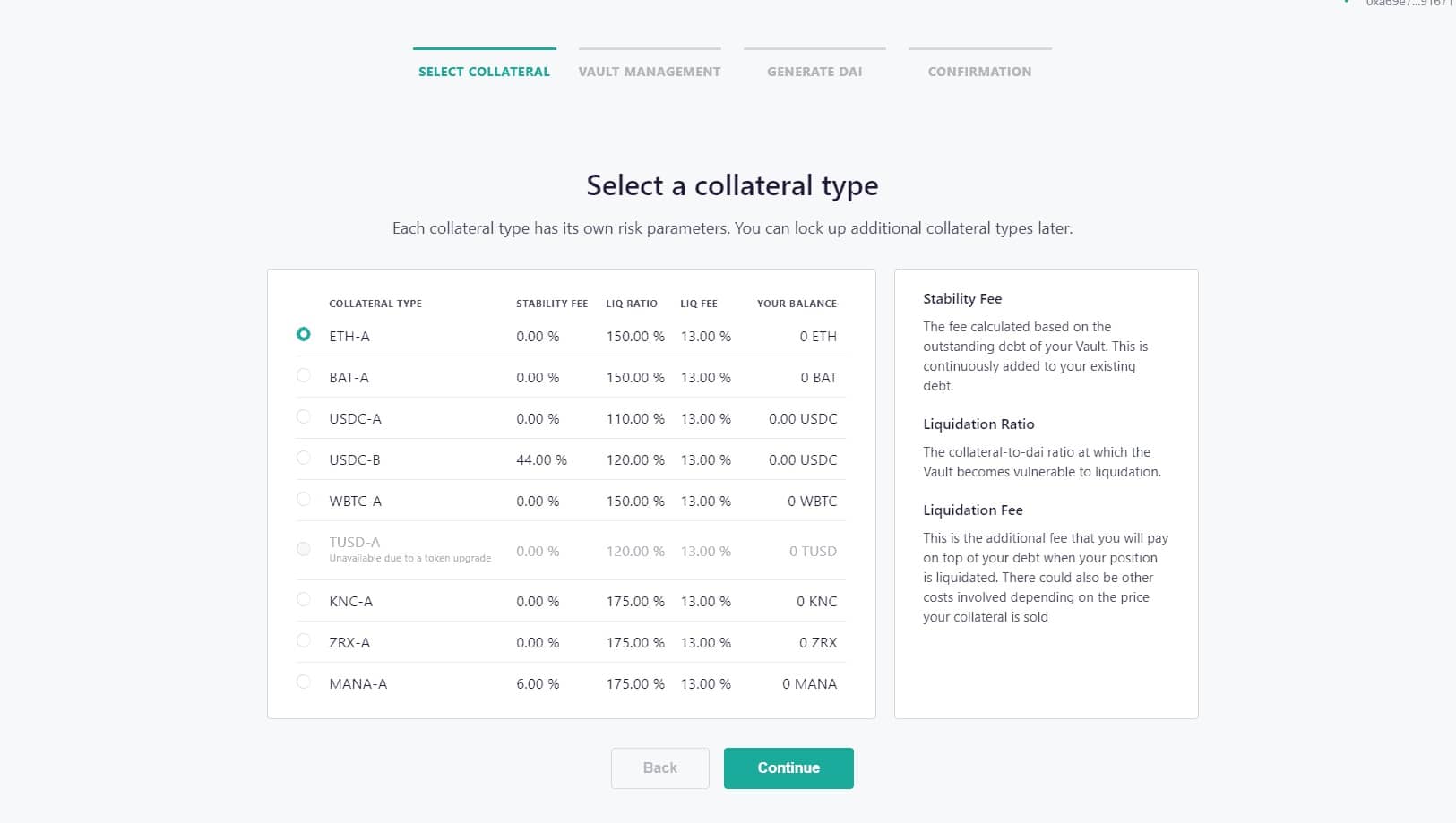Open the Confirmation step tab
Viewport: 1456px width, 823px height.
point(979,72)
